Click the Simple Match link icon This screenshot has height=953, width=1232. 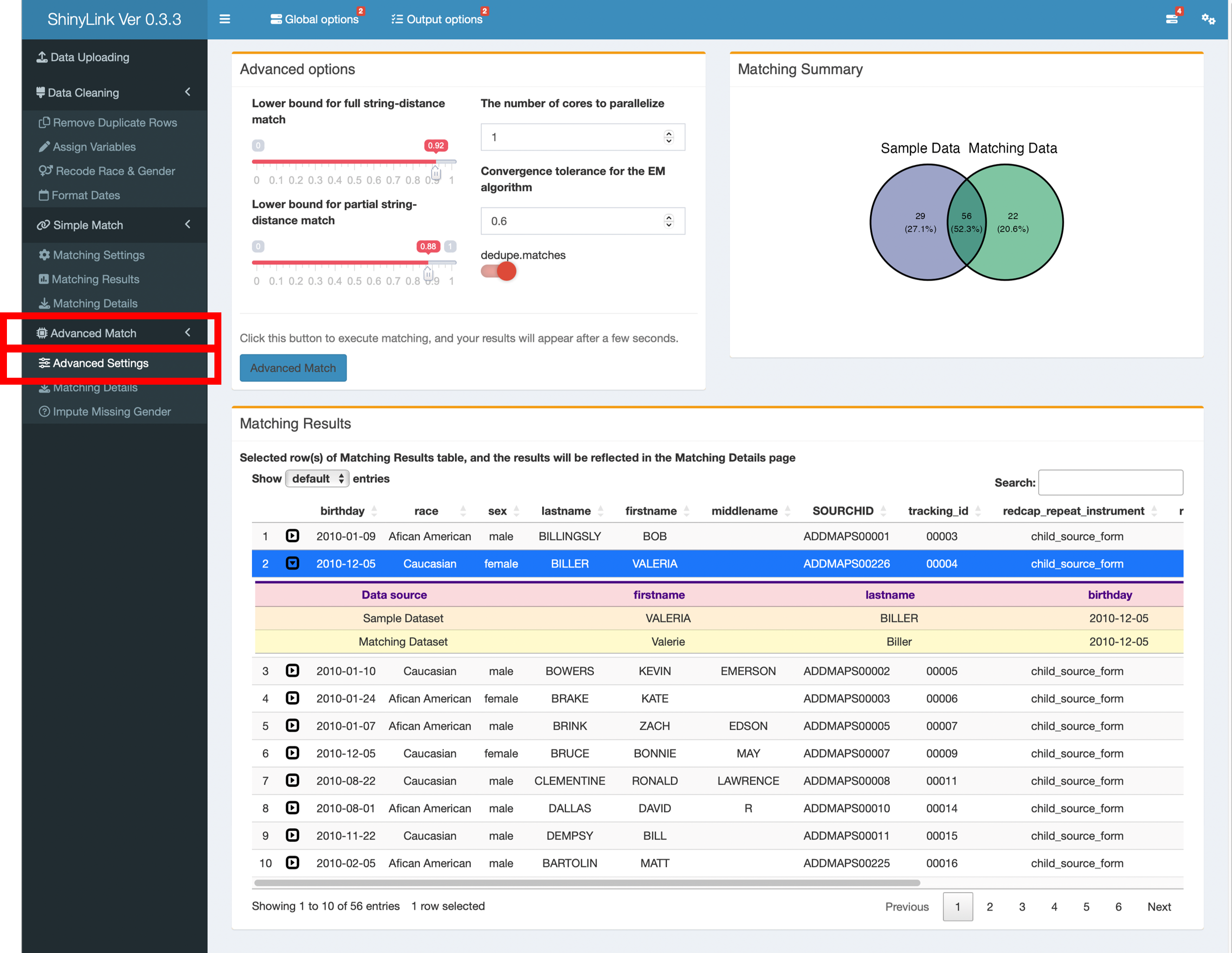point(43,225)
